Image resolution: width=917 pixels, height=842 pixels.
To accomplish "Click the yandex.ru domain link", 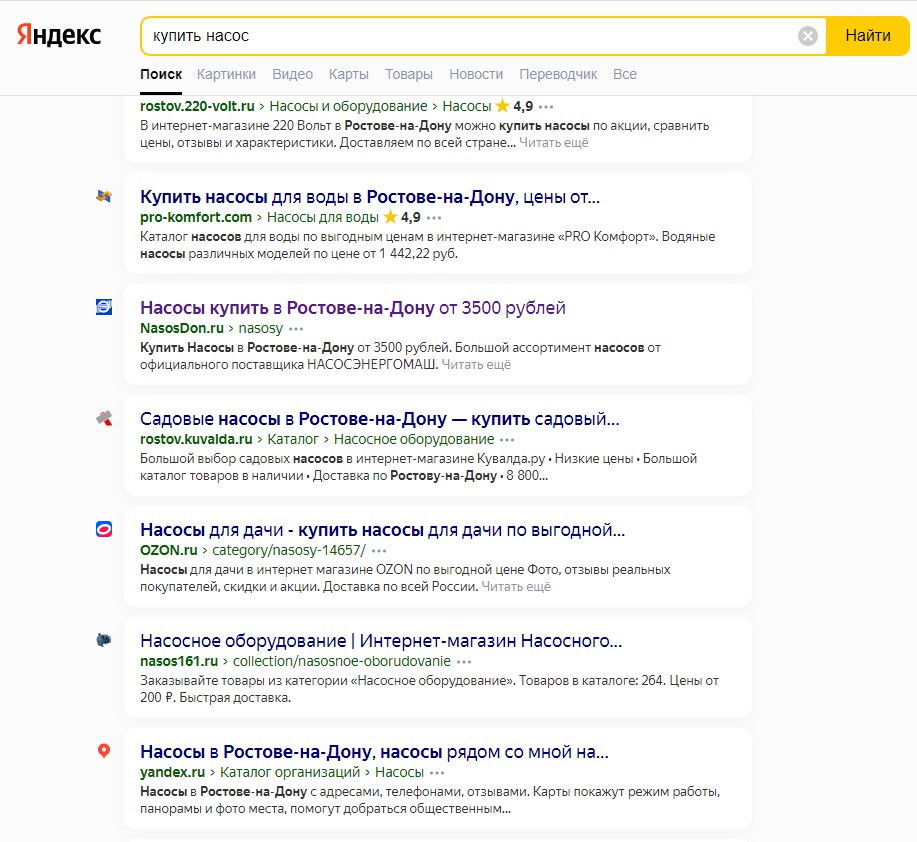I will 173,772.
